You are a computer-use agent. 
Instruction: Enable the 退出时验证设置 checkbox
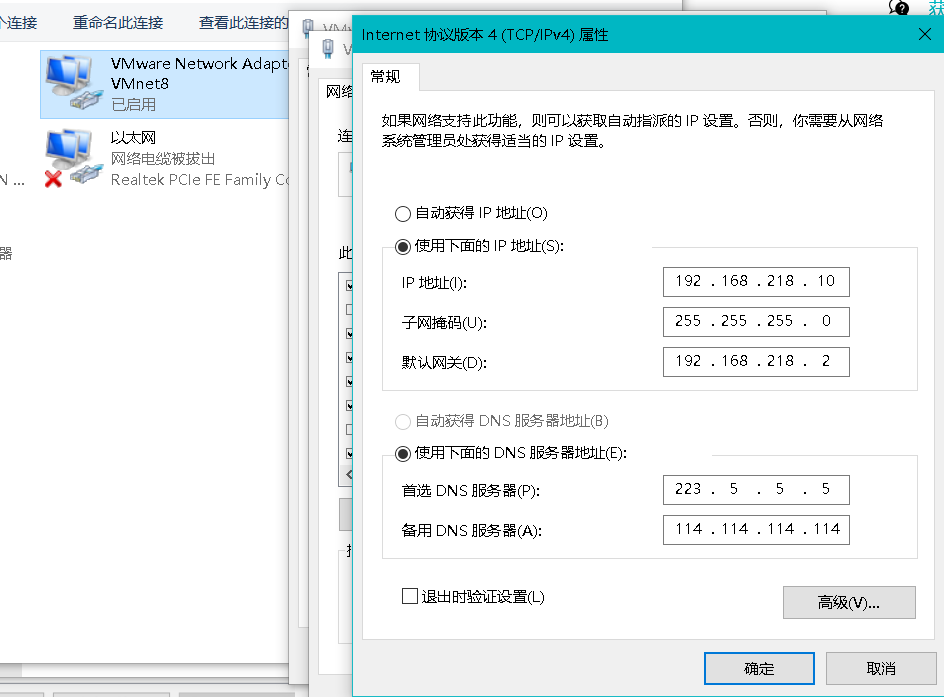(409, 594)
